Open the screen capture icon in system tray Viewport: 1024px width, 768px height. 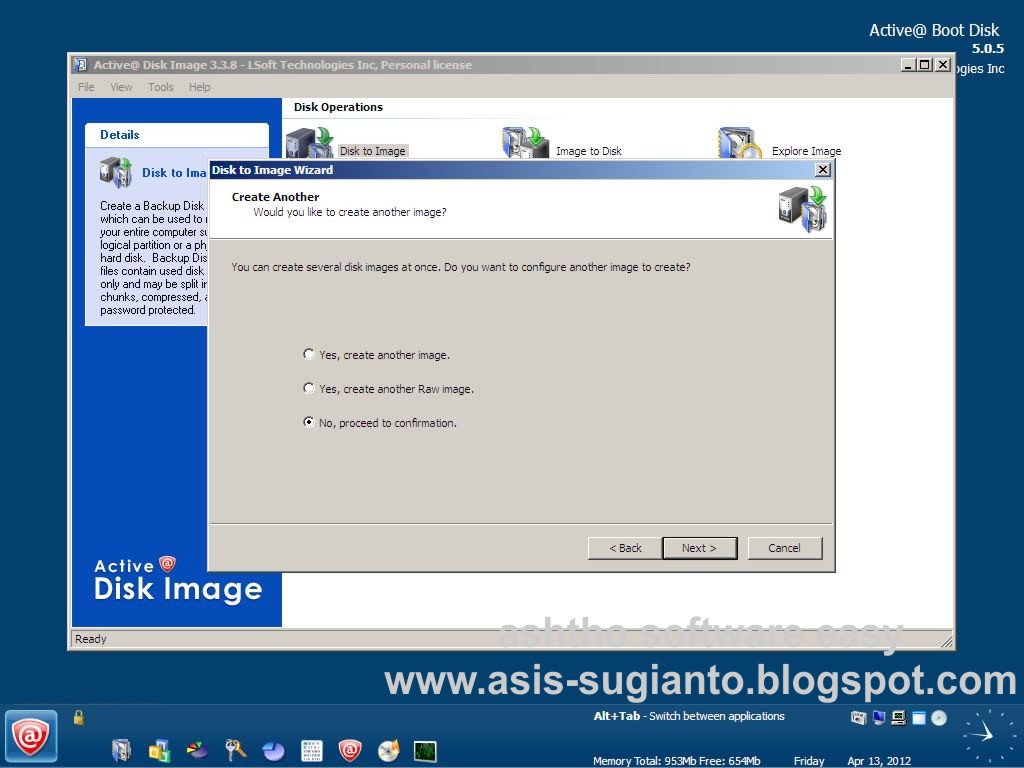coord(858,718)
